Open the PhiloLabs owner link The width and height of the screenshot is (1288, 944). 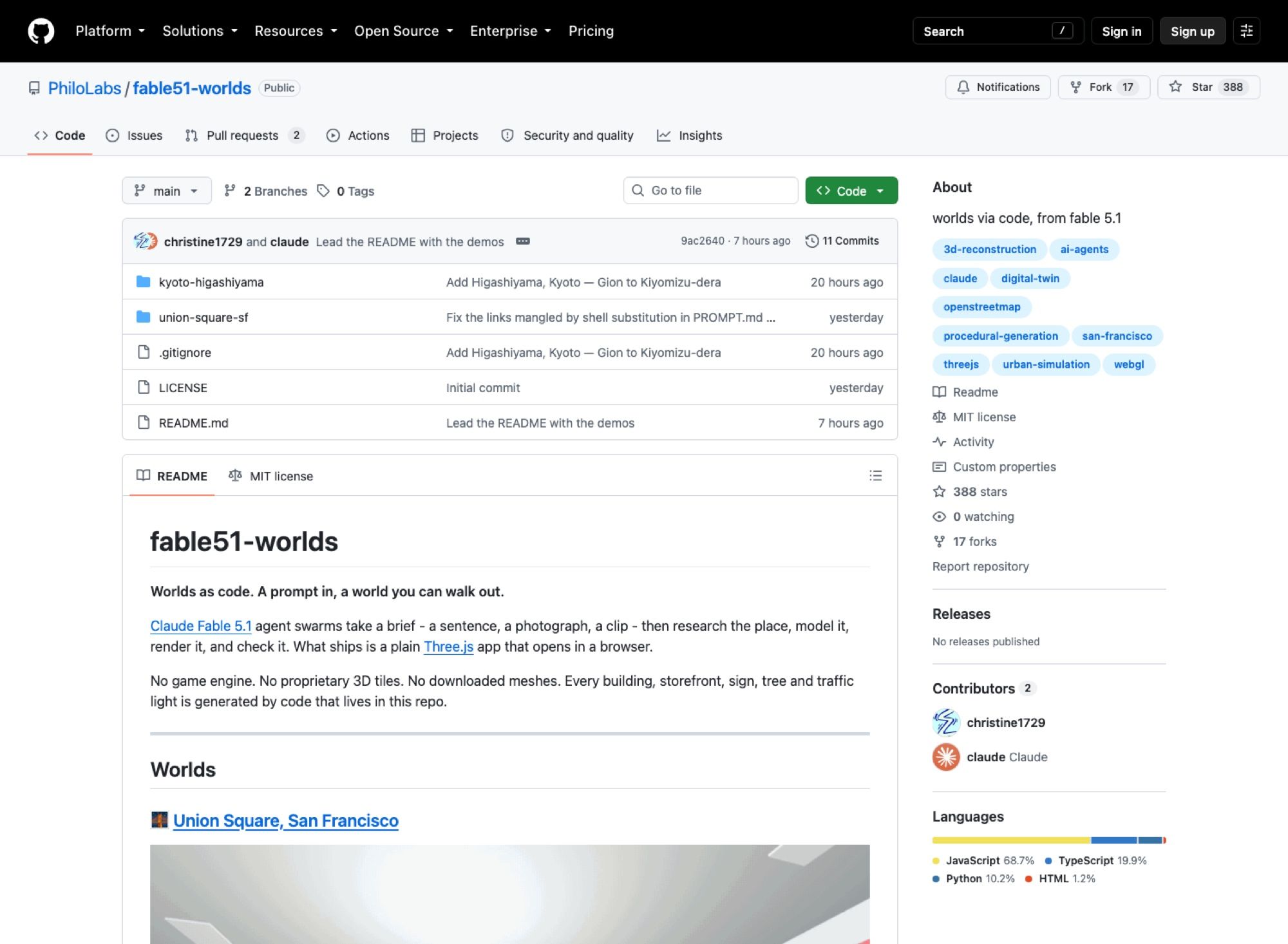point(84,88)
